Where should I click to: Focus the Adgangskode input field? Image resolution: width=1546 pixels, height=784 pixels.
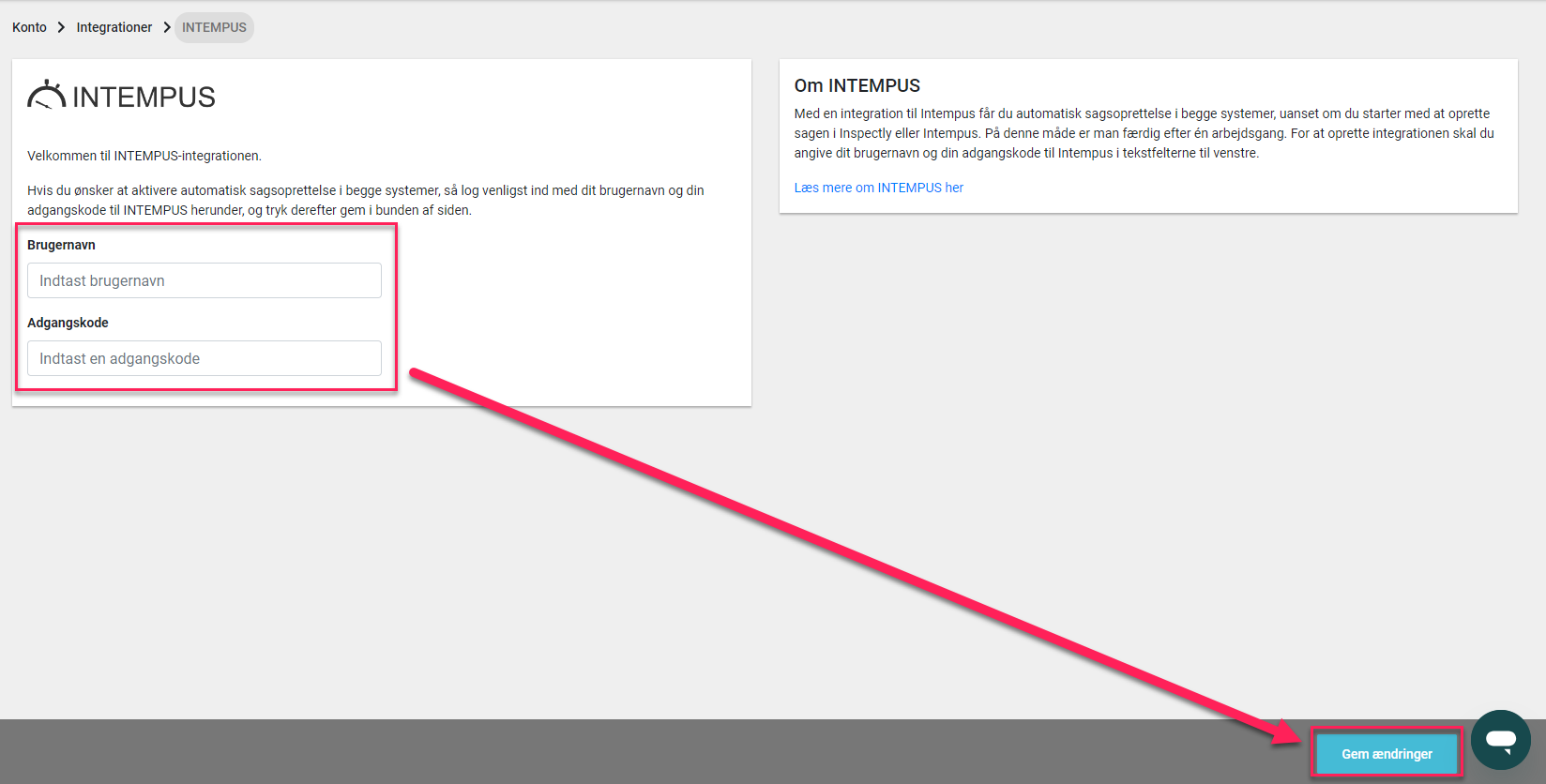(205, 358)
